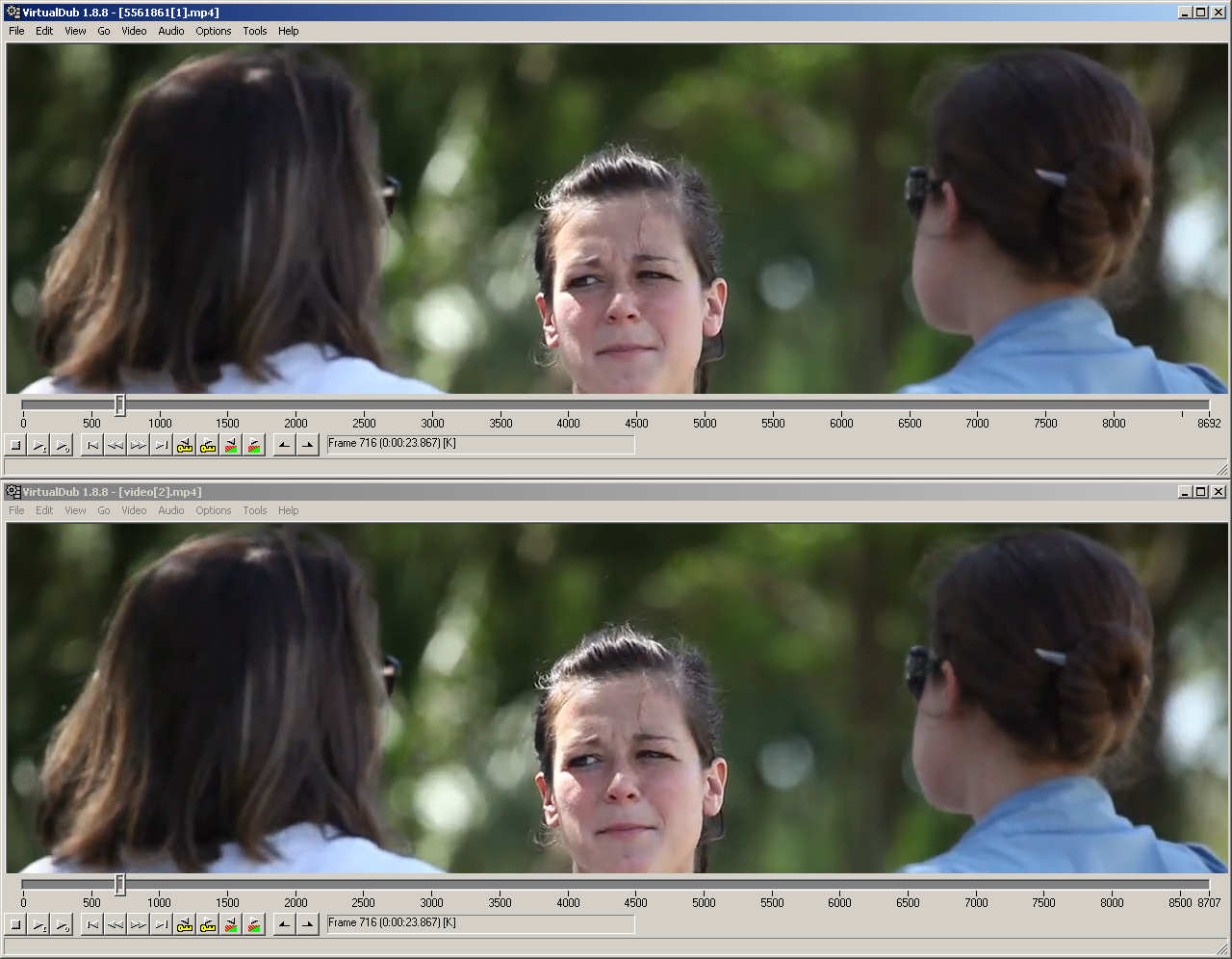
Task: Click video preview pane of video[2].mp4
Action: click(616, 698)
